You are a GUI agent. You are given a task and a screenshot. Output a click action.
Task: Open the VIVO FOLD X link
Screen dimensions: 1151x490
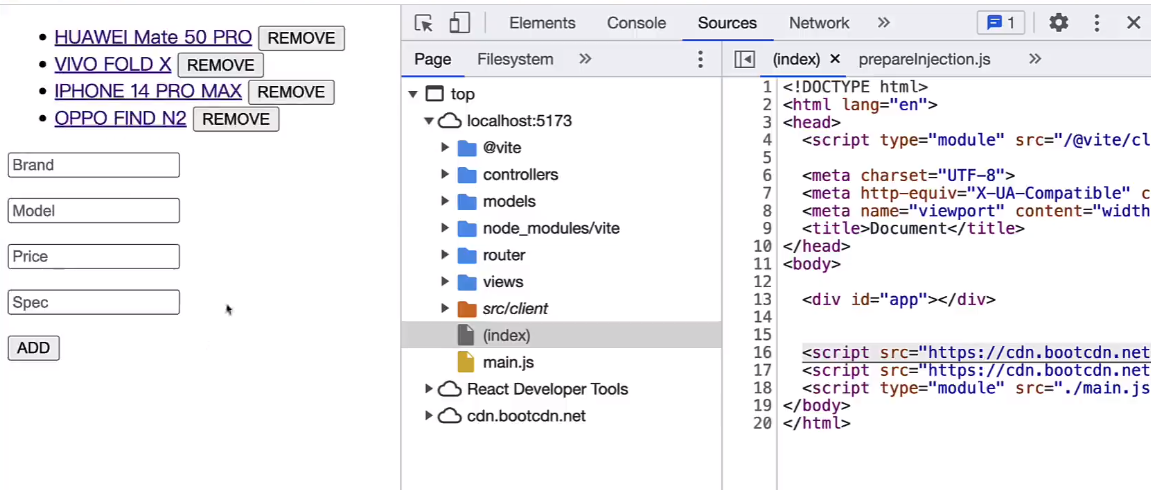pyautogui.click(x=113, y=65)
